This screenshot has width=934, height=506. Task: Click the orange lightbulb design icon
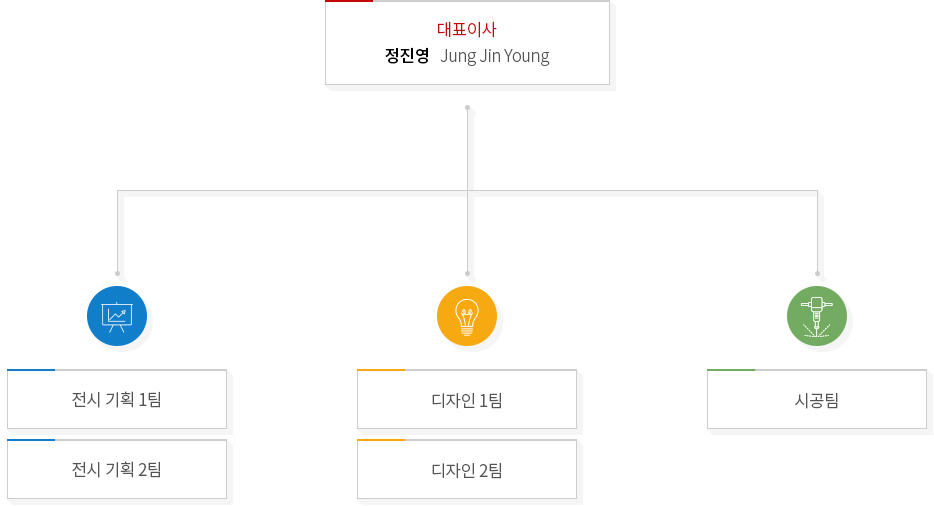[x=467, y=316]
